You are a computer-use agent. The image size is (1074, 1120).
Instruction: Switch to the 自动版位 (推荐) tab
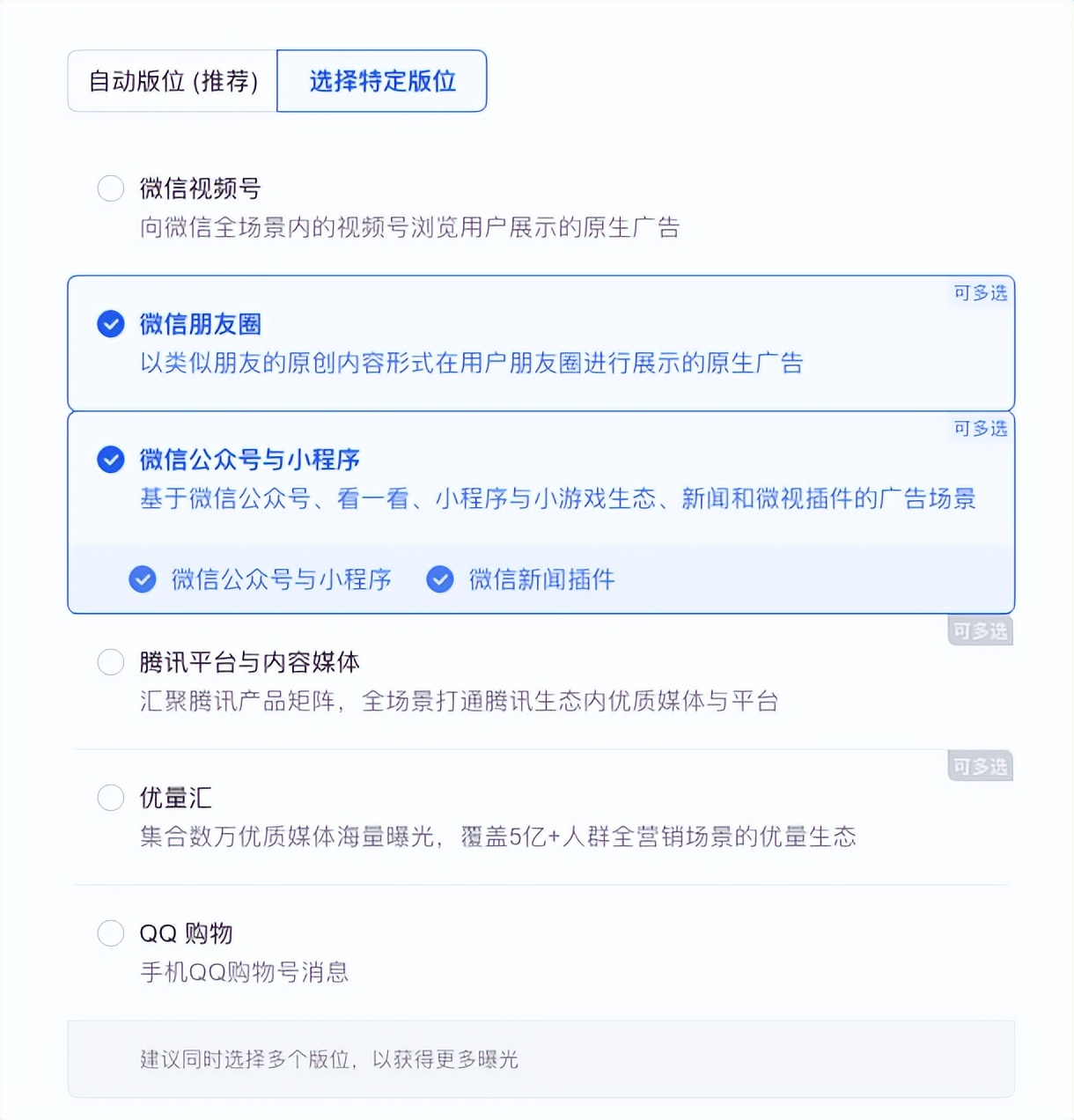[173, 81]
